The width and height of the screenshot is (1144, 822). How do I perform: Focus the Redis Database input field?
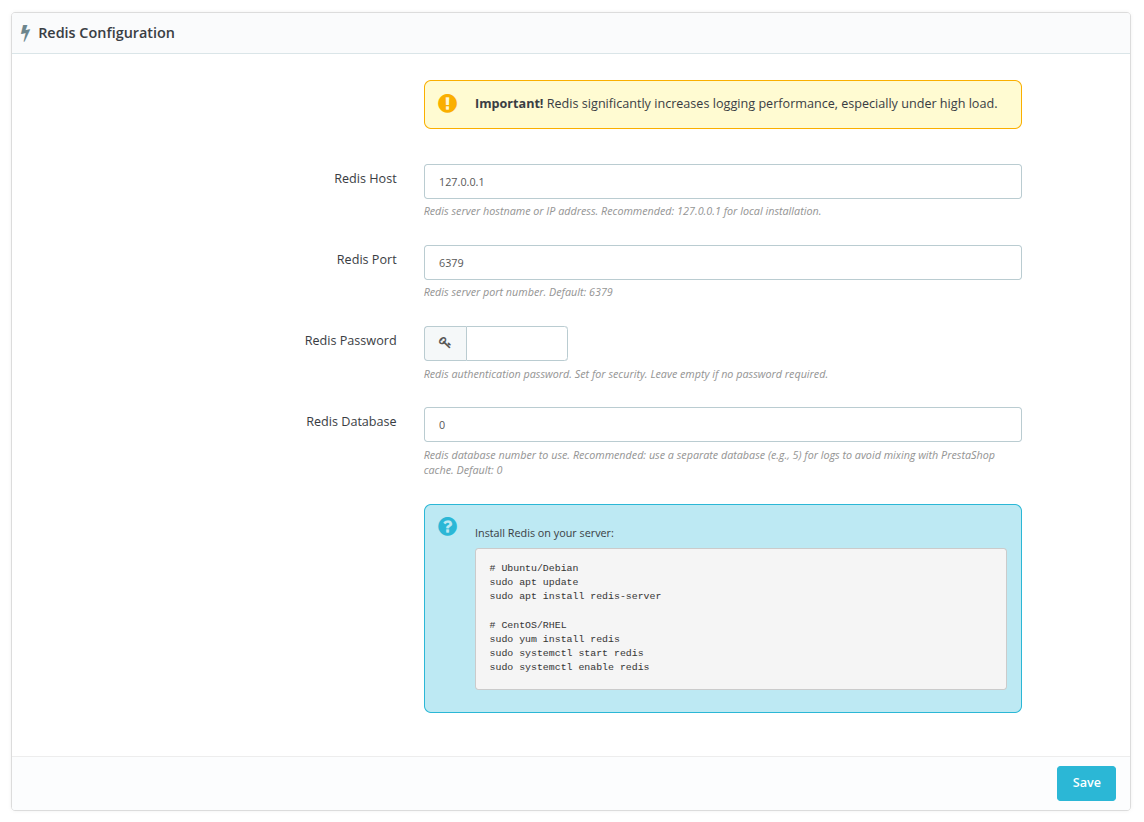click(x=722, y=424)
